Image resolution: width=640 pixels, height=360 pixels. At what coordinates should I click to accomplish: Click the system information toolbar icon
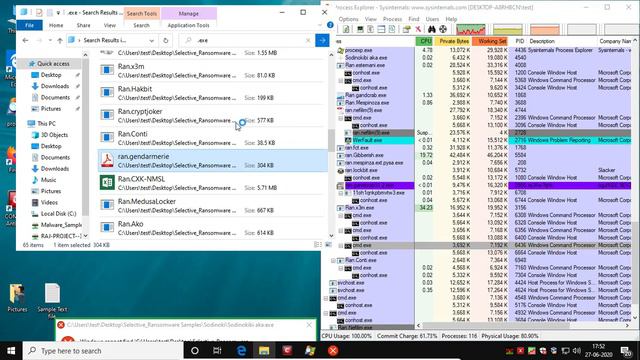(360, 29)
